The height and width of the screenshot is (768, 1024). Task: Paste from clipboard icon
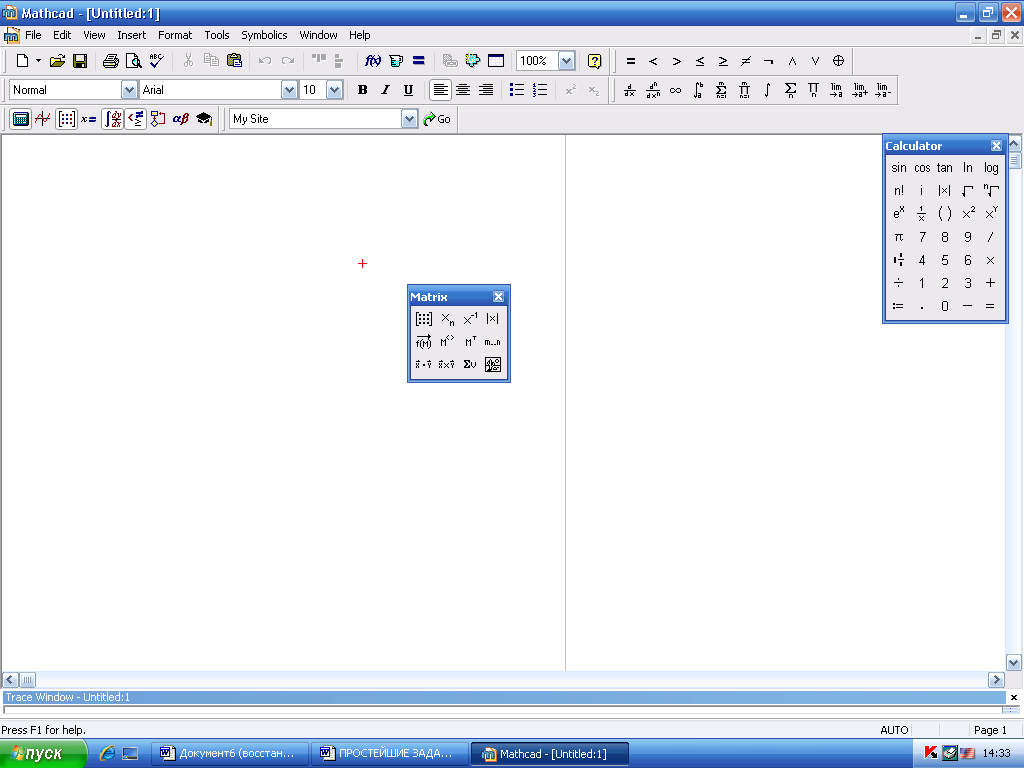234,61
